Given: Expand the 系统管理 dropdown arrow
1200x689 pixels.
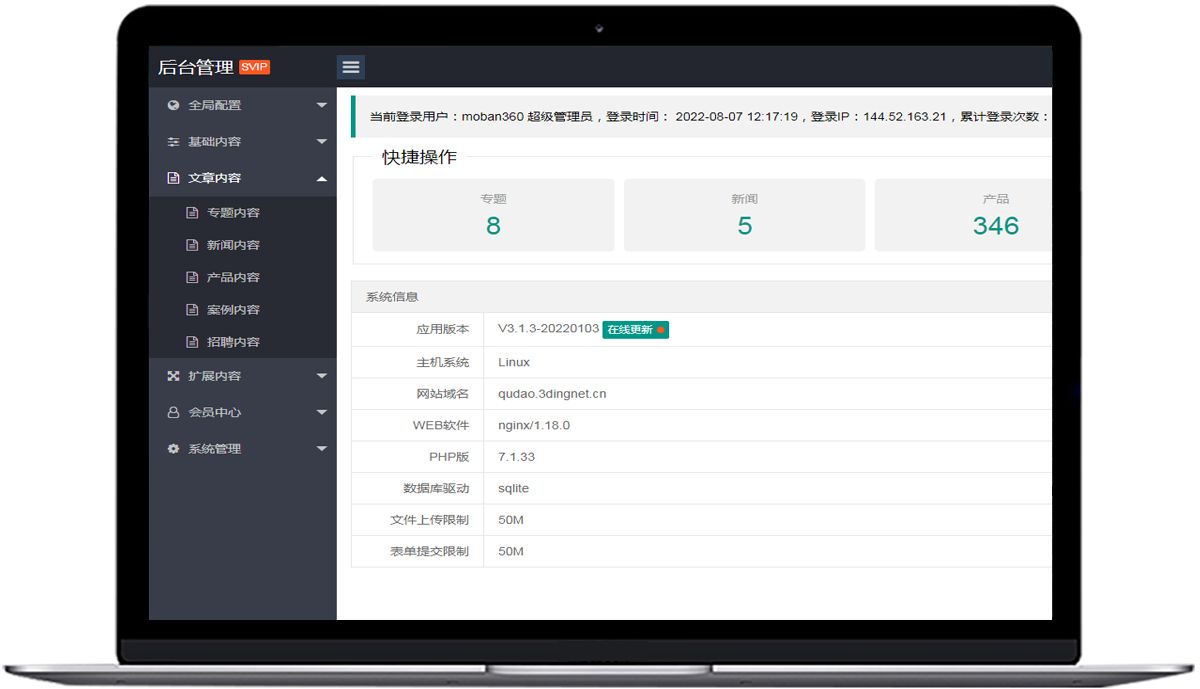Looking at the screenshot, I should point(321,449).
